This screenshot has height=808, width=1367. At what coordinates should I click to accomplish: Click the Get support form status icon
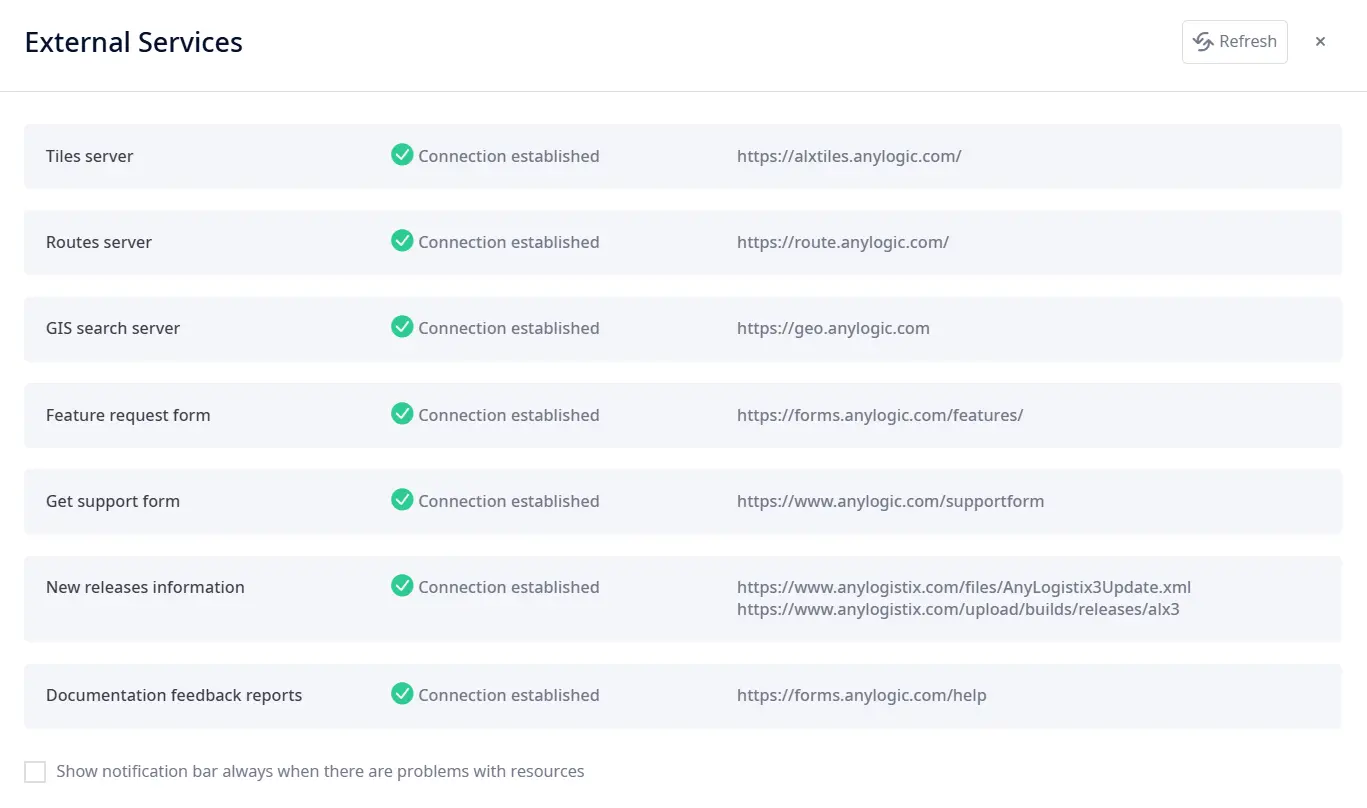pos(402,500)
